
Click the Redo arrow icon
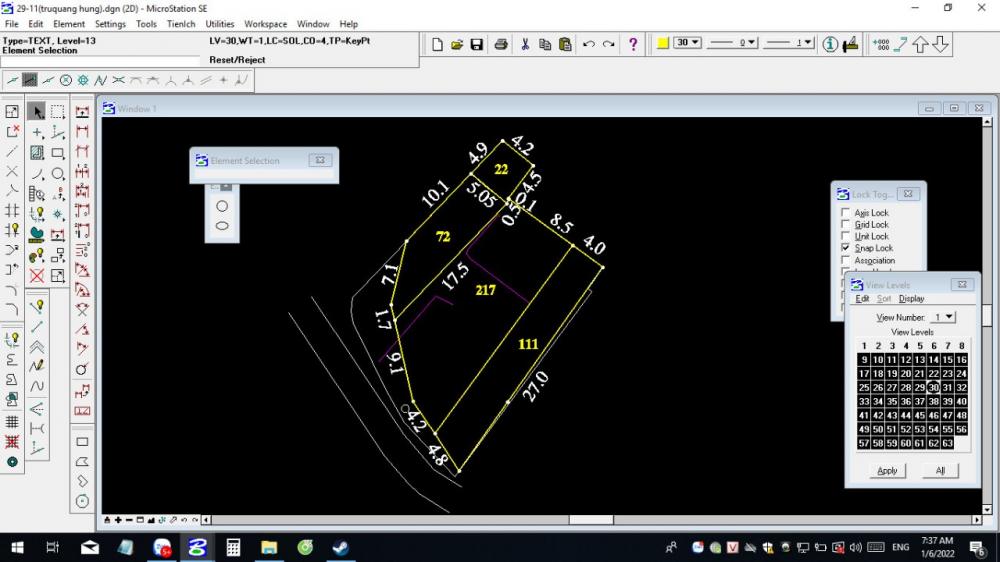608,44
